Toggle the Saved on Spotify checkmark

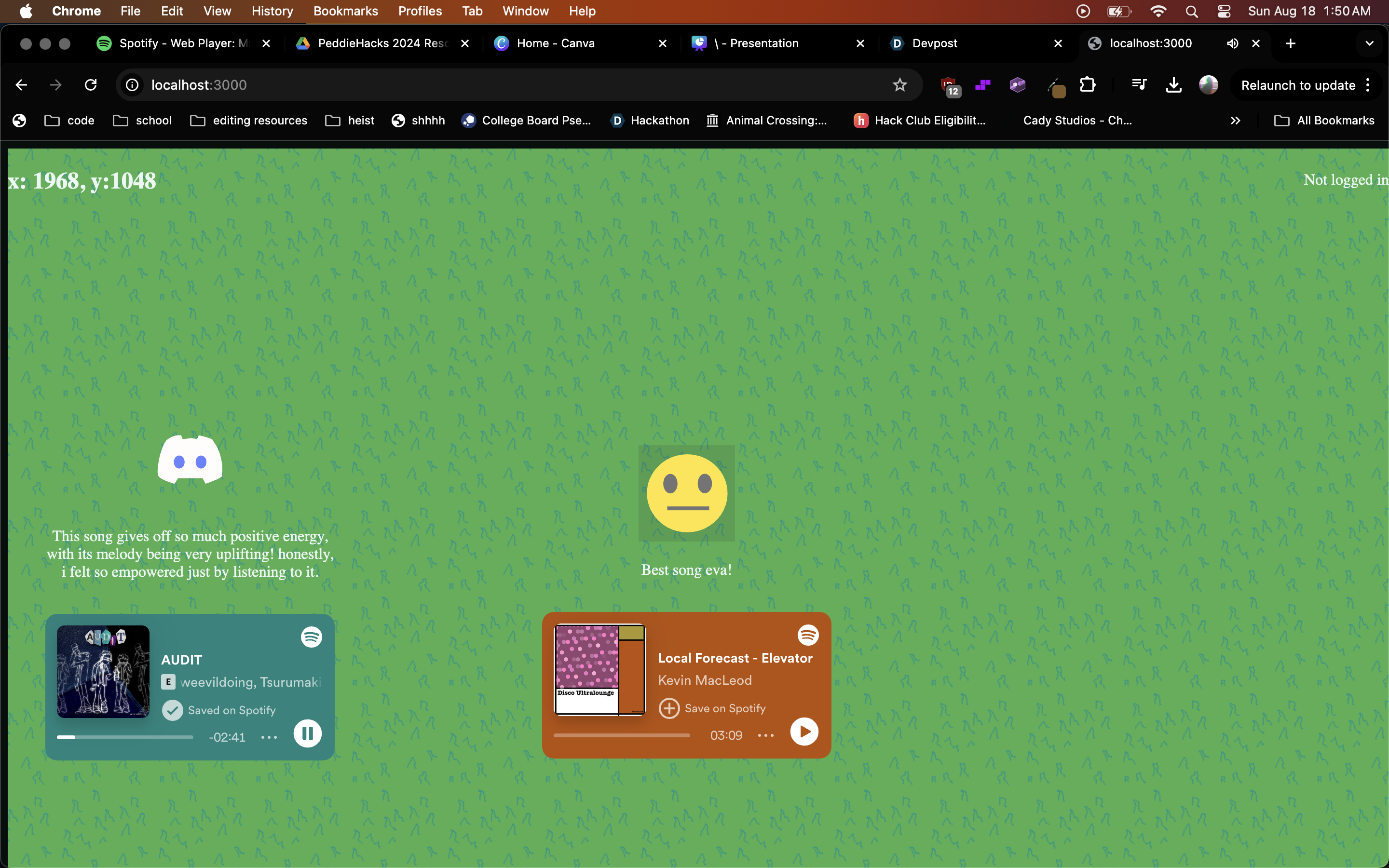click(172, 710)
